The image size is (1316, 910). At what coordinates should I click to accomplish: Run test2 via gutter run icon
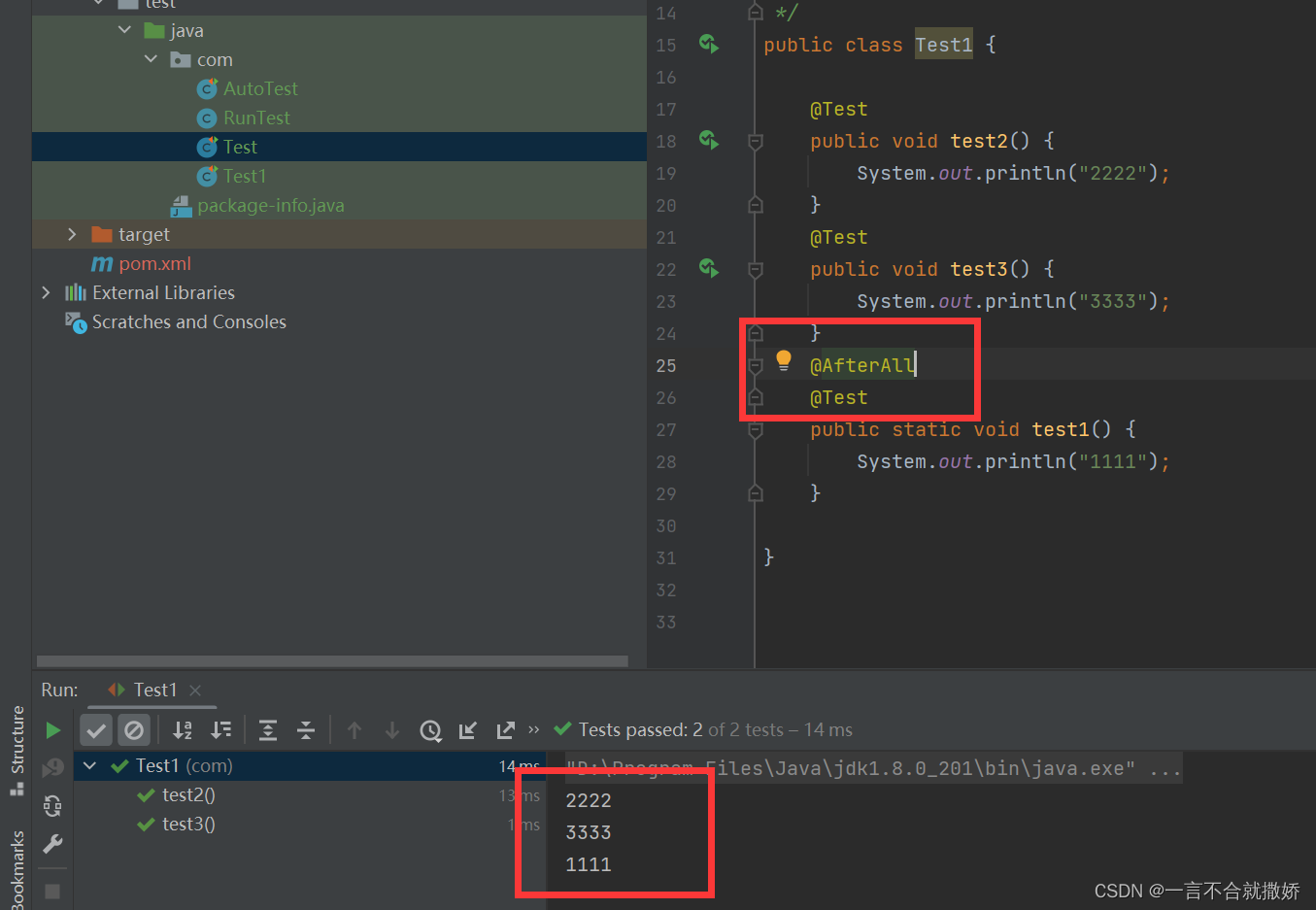coord(709,140)
